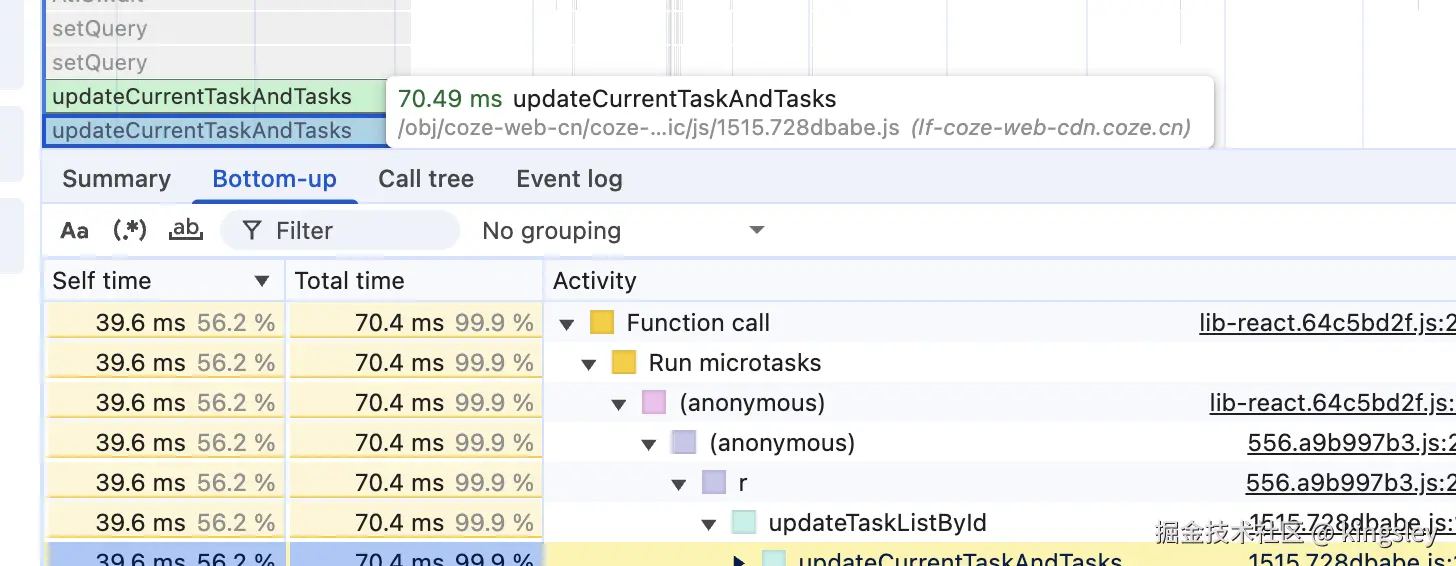Open the Call tree tab

pyautogui.click(x=426, y=180)
